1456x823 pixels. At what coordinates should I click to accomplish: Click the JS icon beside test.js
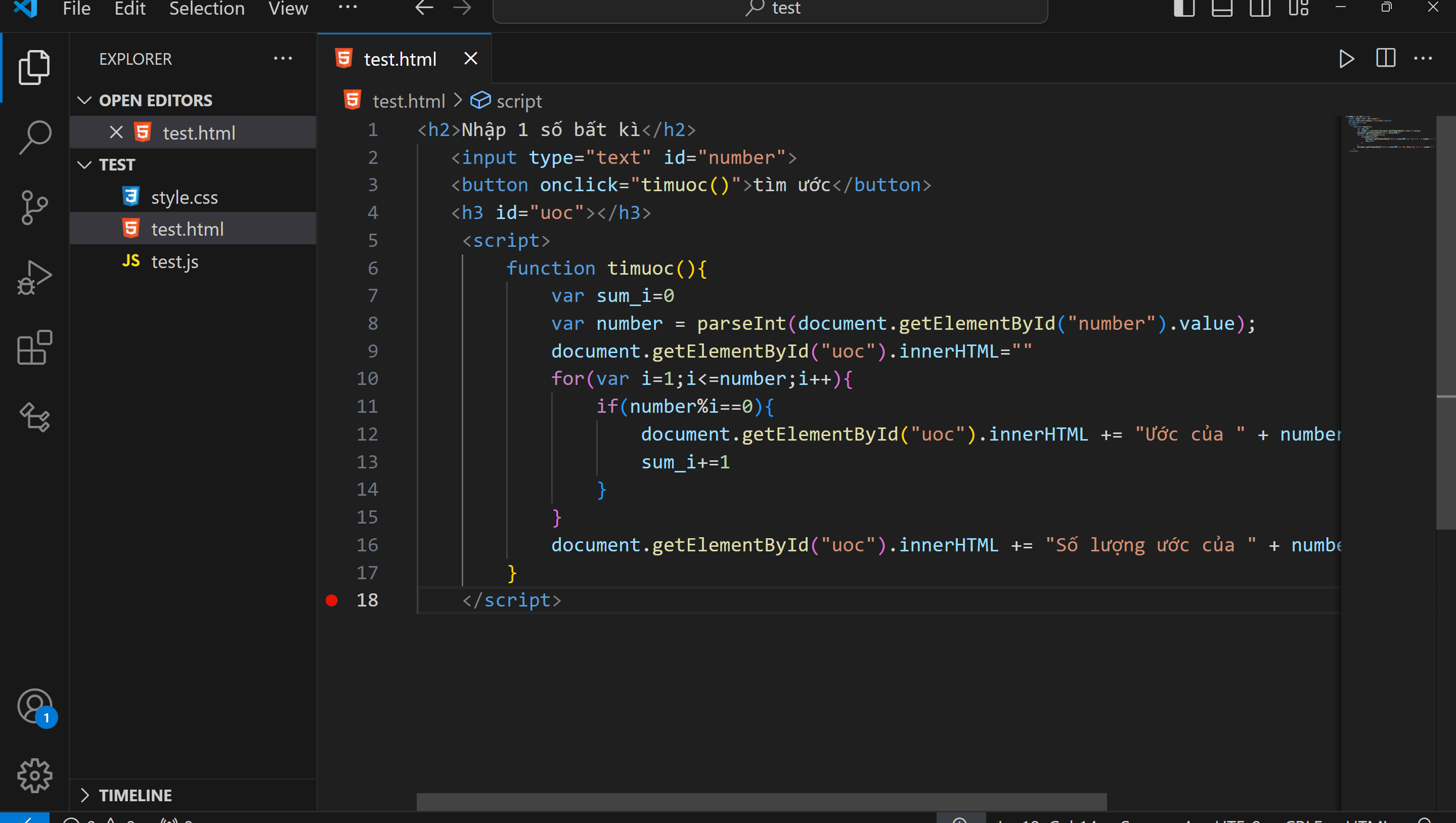click(130, 261)
